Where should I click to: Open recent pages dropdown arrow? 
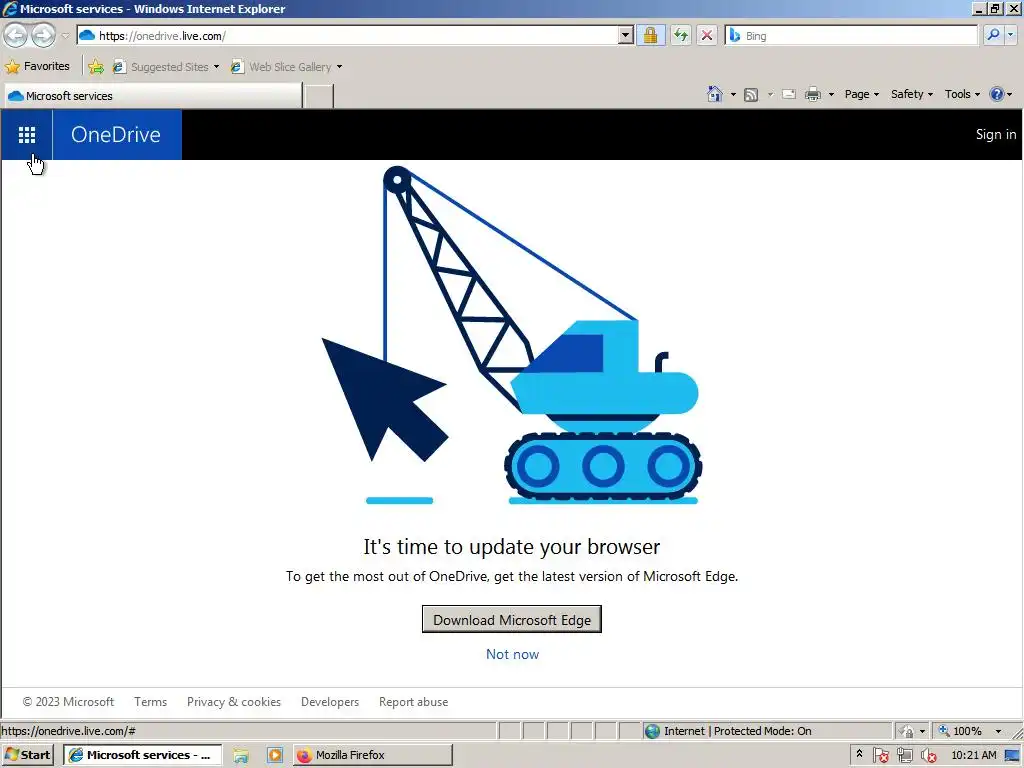tap(65, 36)
